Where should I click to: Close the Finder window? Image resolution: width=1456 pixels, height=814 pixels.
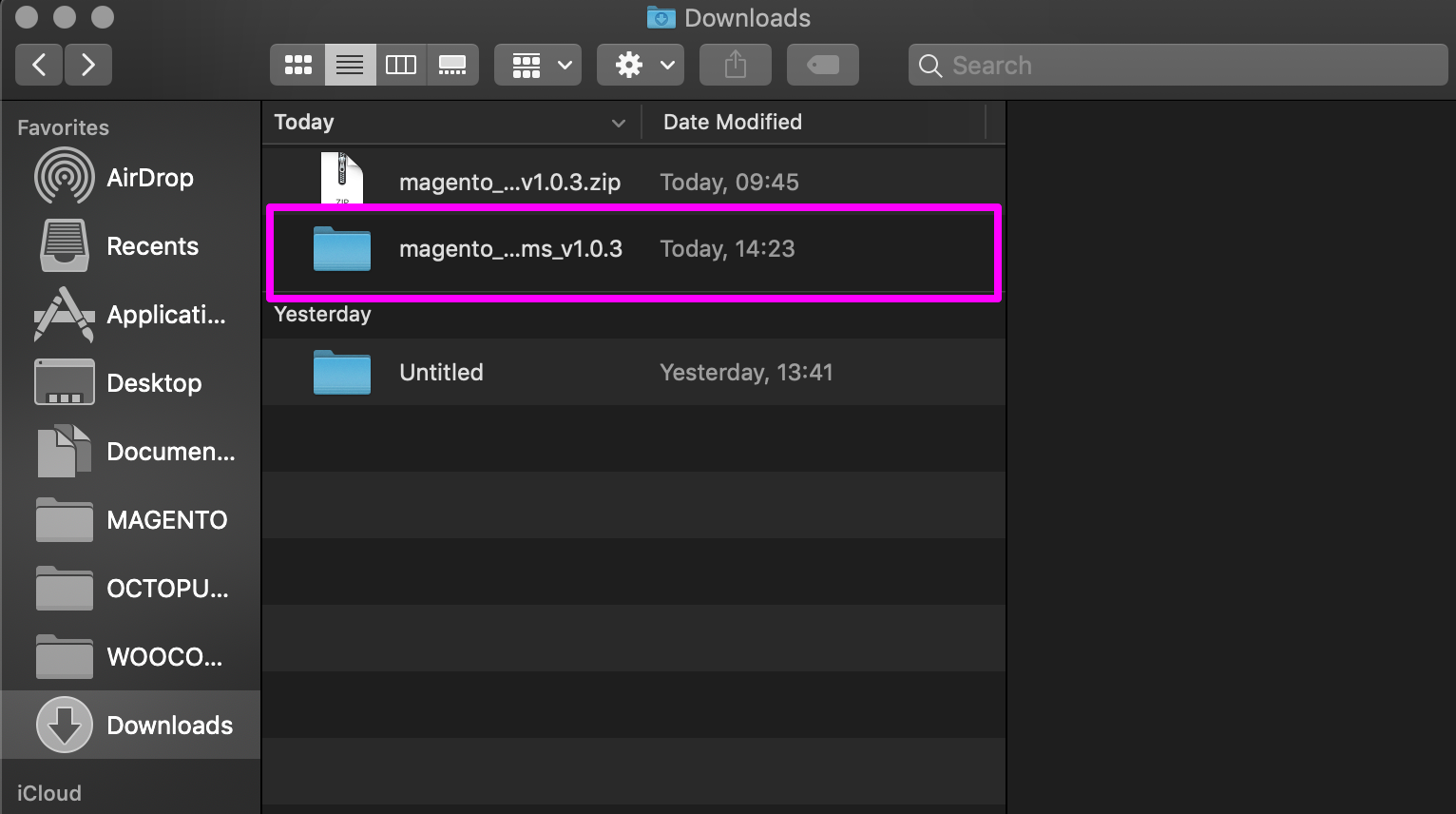pyautogui.click(x=28, y=17)
